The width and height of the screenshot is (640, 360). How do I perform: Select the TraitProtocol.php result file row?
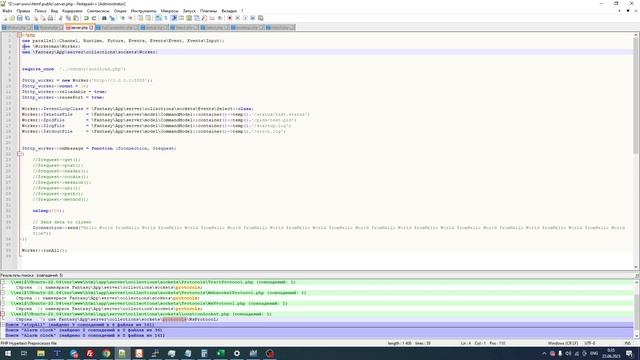(x=318, y=282)
